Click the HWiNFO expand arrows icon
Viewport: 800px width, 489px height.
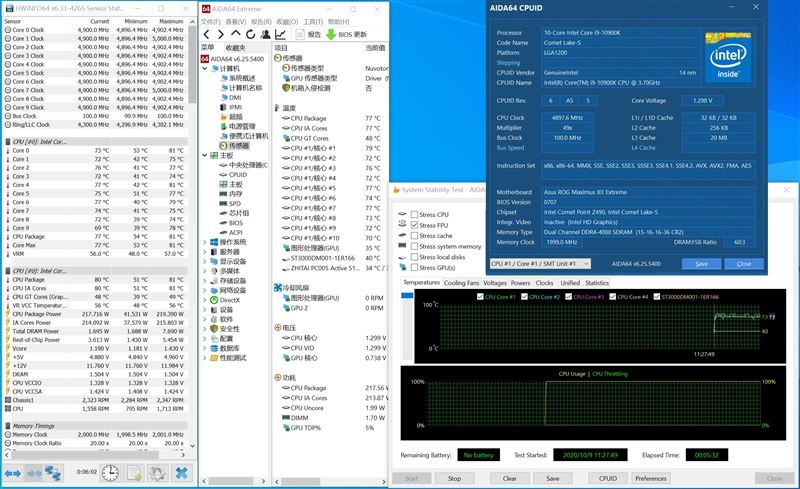(13, 474)
